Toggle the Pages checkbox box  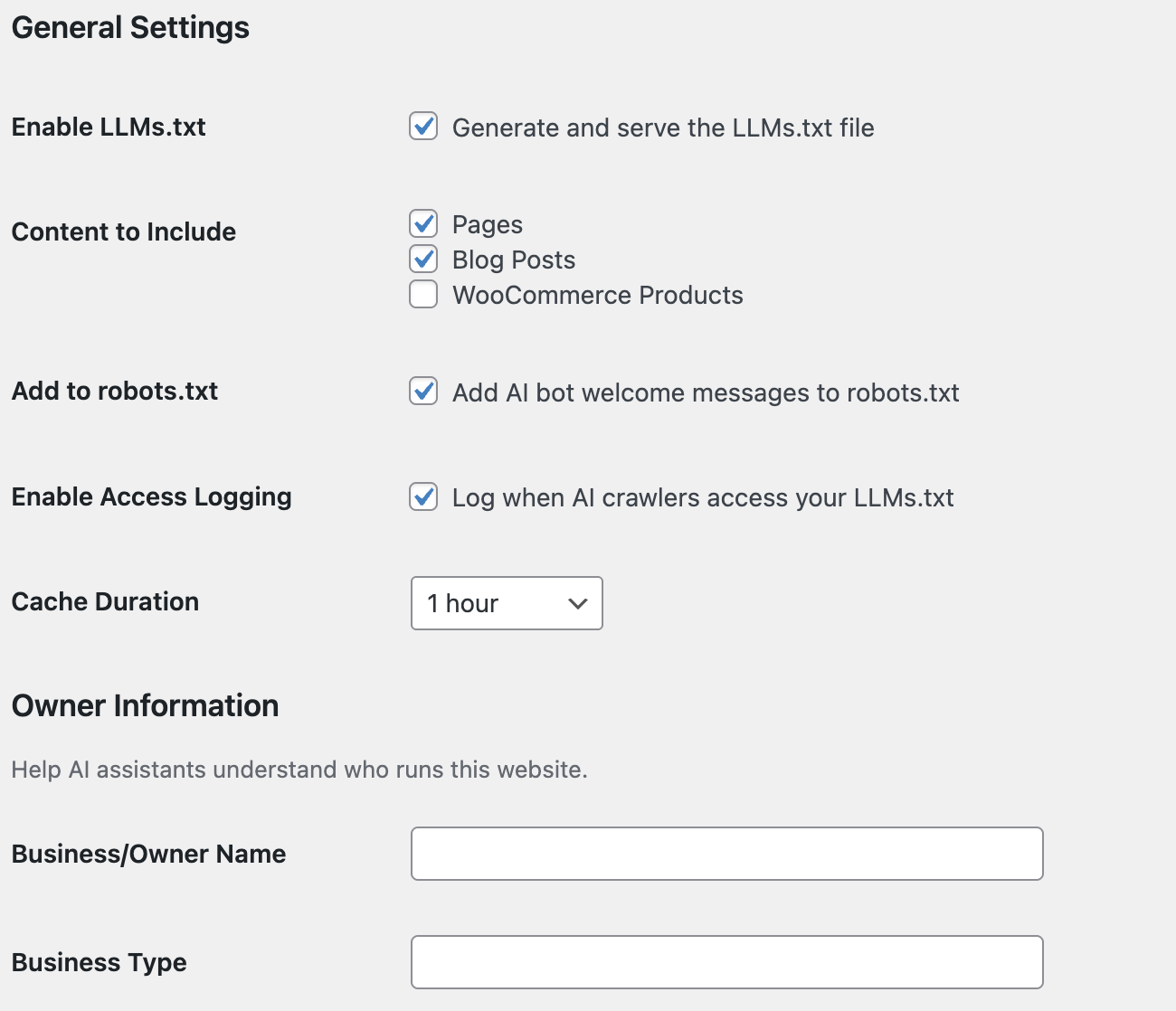point(423,223)
